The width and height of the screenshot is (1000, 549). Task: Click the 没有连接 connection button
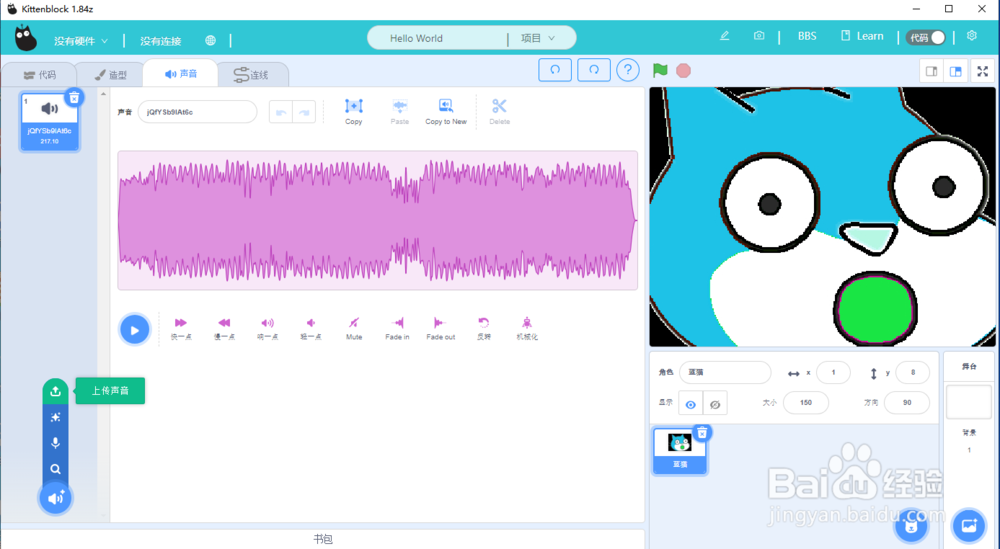coord(161,41)
